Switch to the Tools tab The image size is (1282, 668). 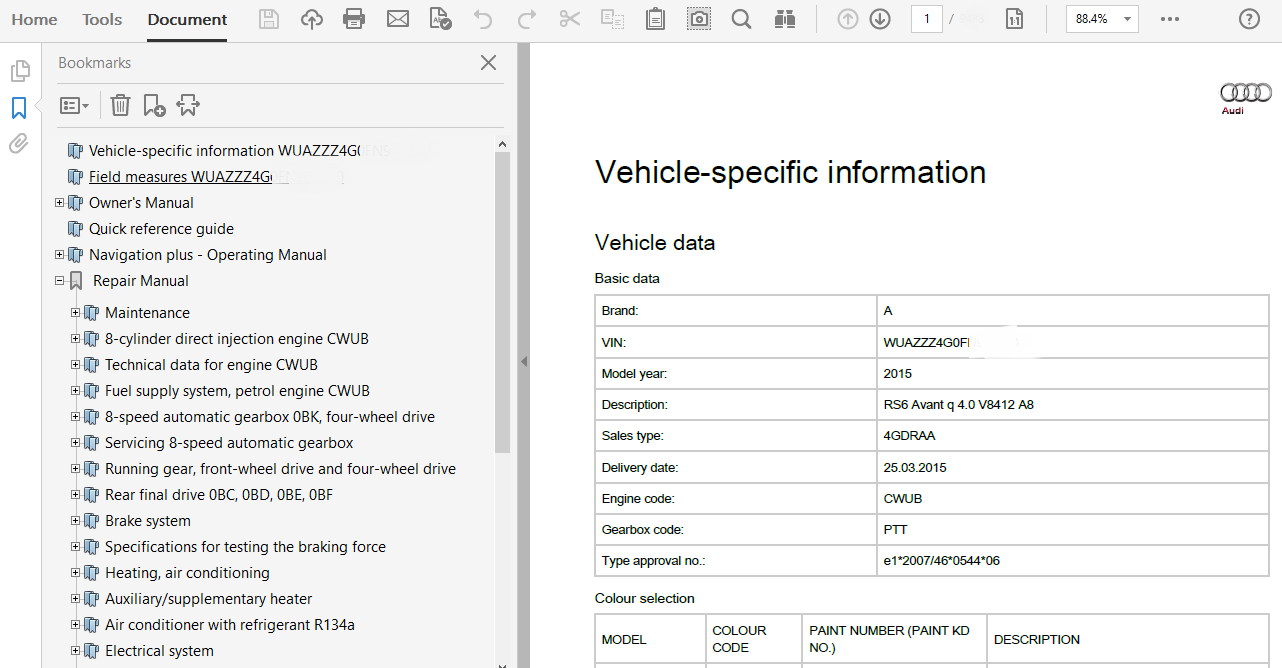tap(102, 20)
